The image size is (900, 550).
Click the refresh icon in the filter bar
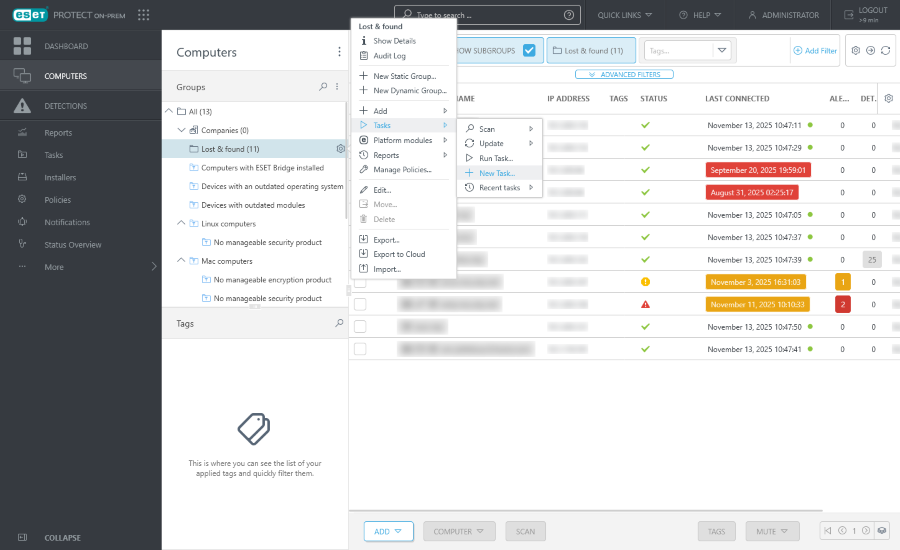[885, 50]
